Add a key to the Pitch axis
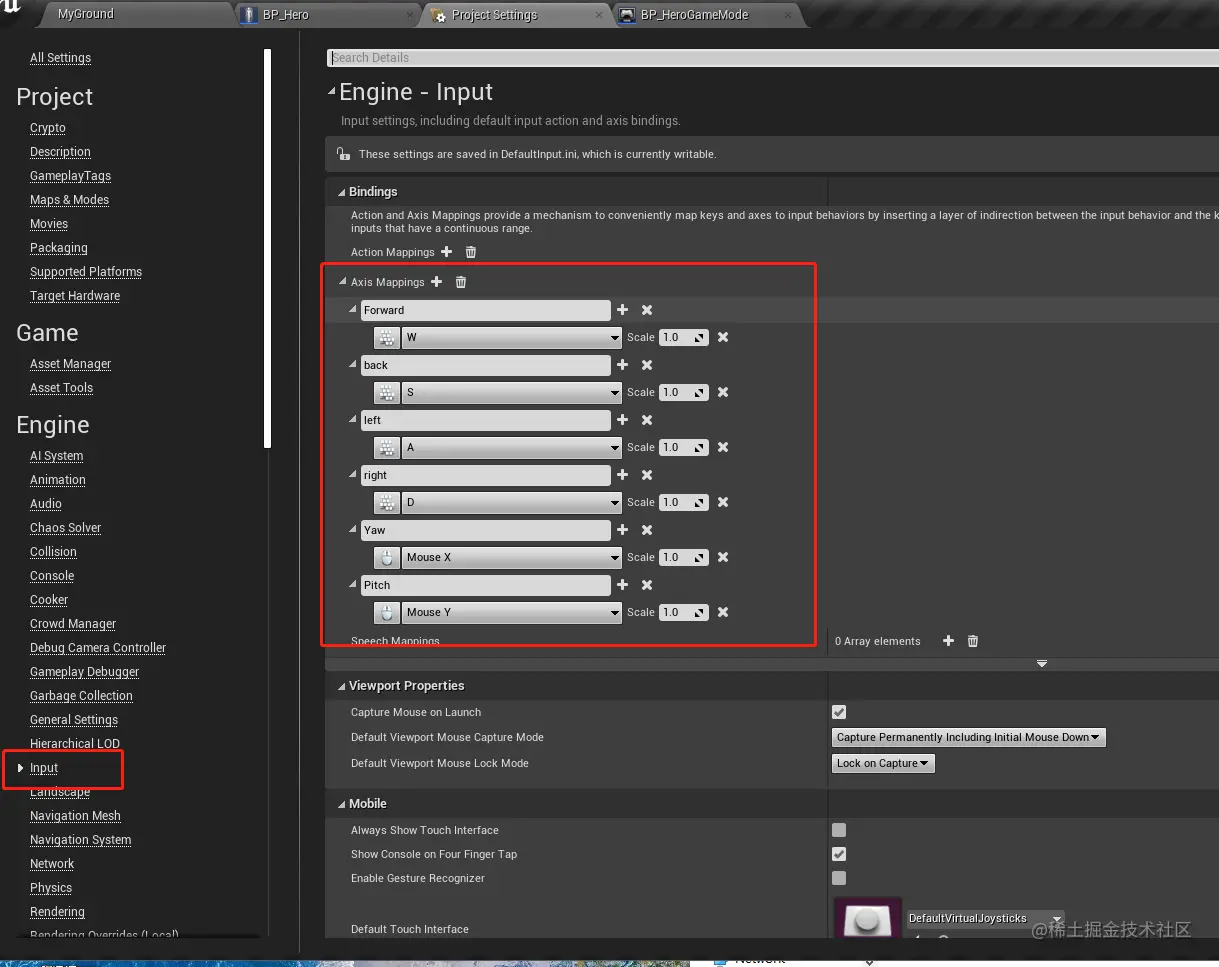The width and height of the screenshot is (1219, 967). coord(623,585)
